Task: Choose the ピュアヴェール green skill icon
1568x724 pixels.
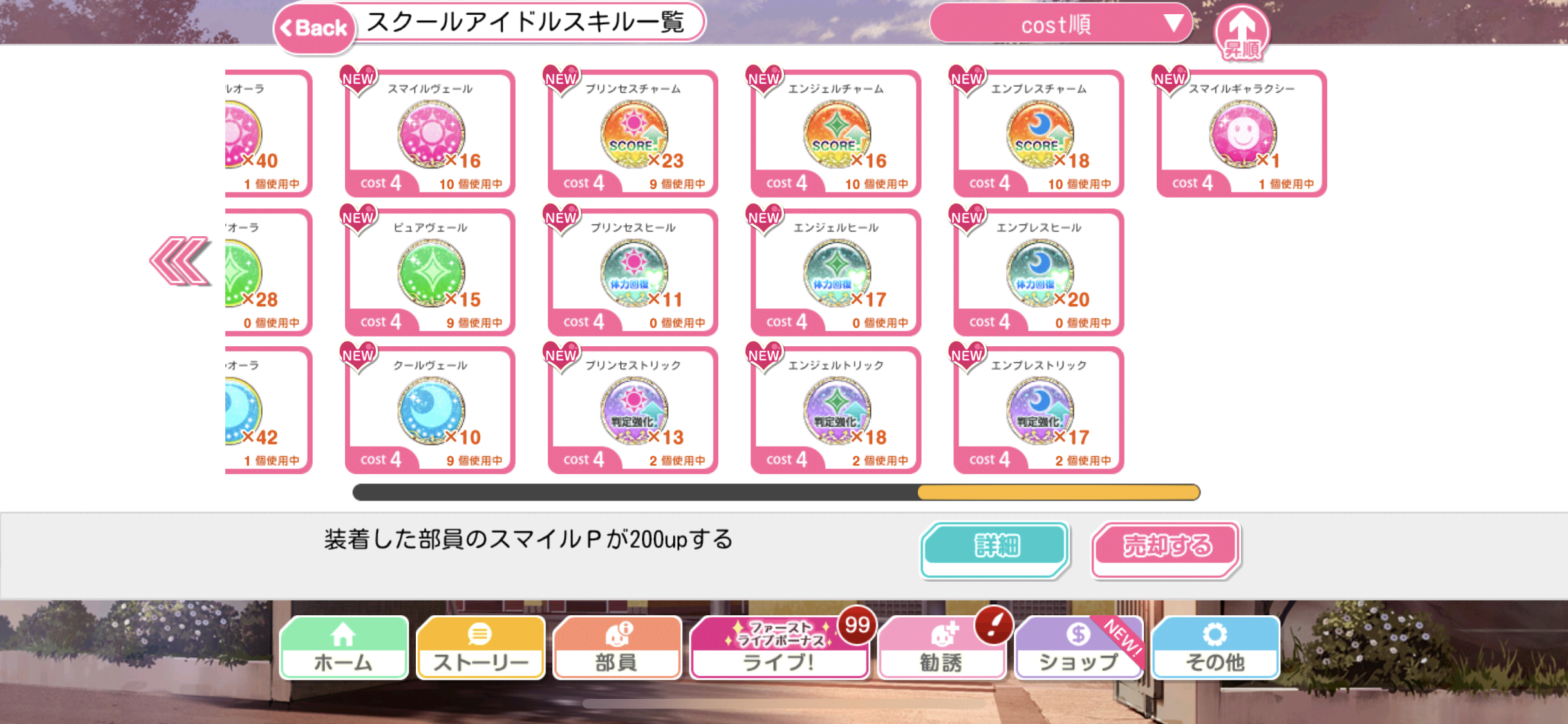Action: point(431,273)
